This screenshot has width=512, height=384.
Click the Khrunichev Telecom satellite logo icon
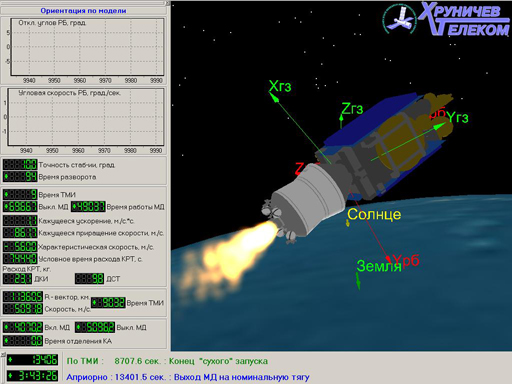399,19
